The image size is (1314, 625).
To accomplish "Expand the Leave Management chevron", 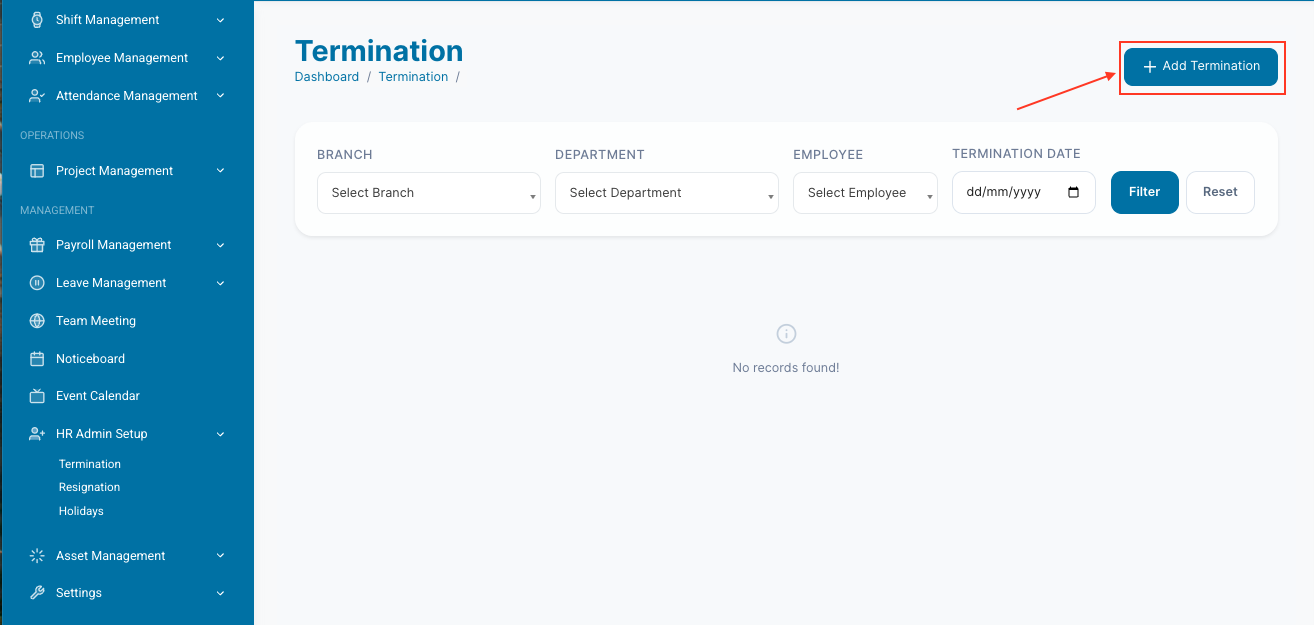I will [x=221, y=283].
